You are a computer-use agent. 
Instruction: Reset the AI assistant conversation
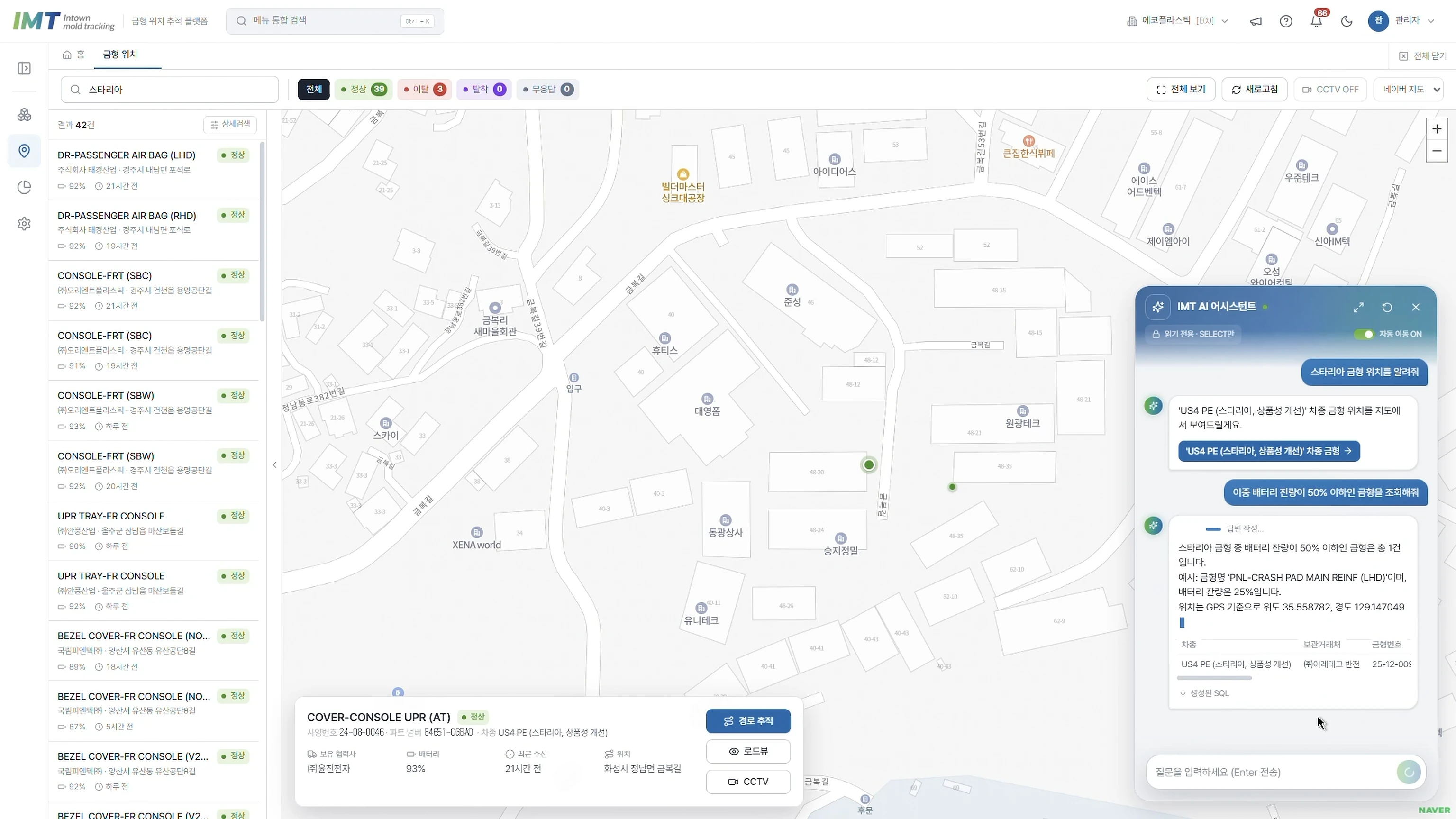tap(1387, 307)
